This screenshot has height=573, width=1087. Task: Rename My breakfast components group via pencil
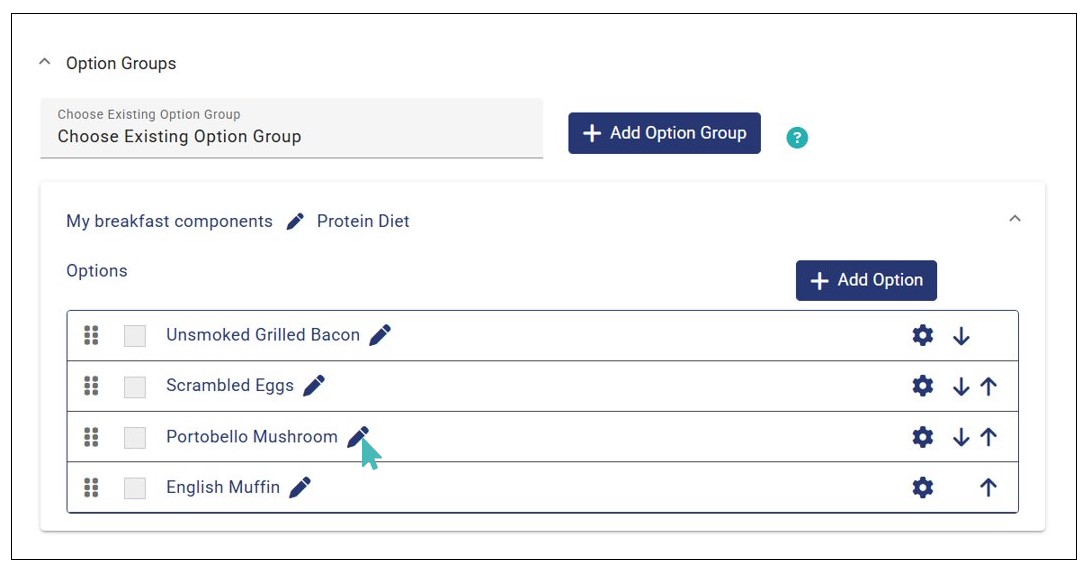click(x=295, y=222)
